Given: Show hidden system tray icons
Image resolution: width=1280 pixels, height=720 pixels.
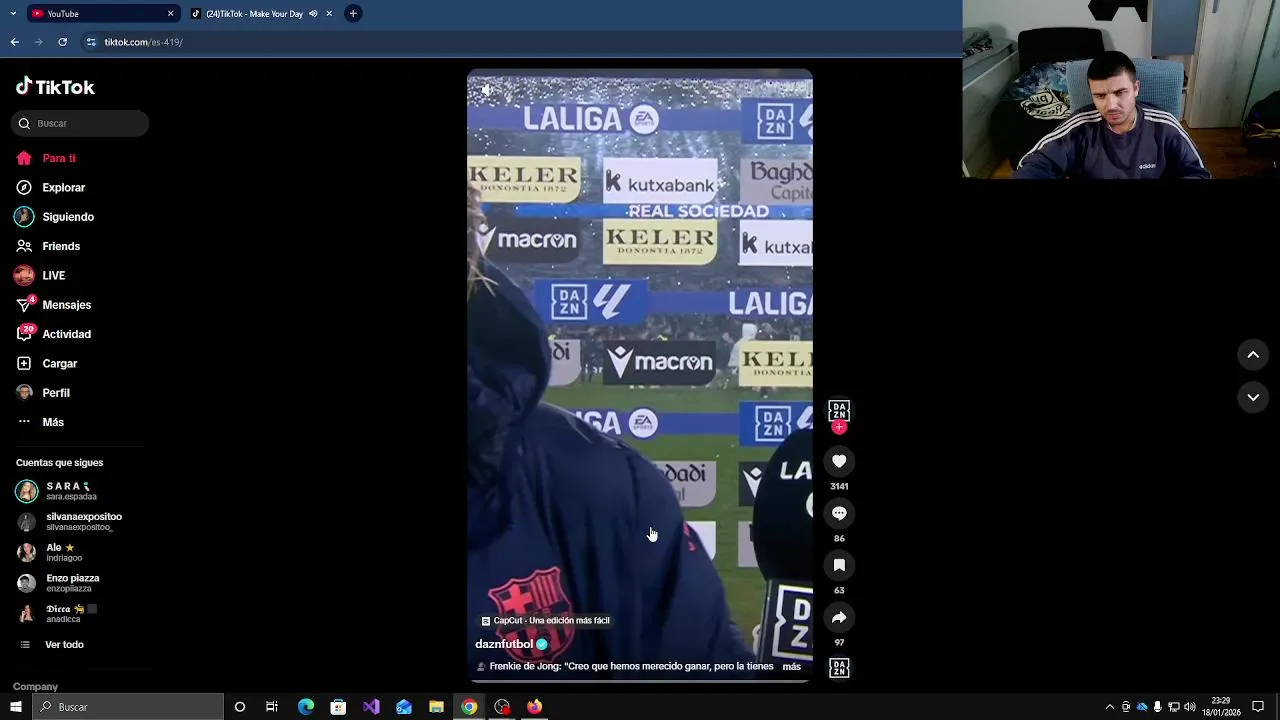Looking at the screenshot, I should coord(1109,707).
